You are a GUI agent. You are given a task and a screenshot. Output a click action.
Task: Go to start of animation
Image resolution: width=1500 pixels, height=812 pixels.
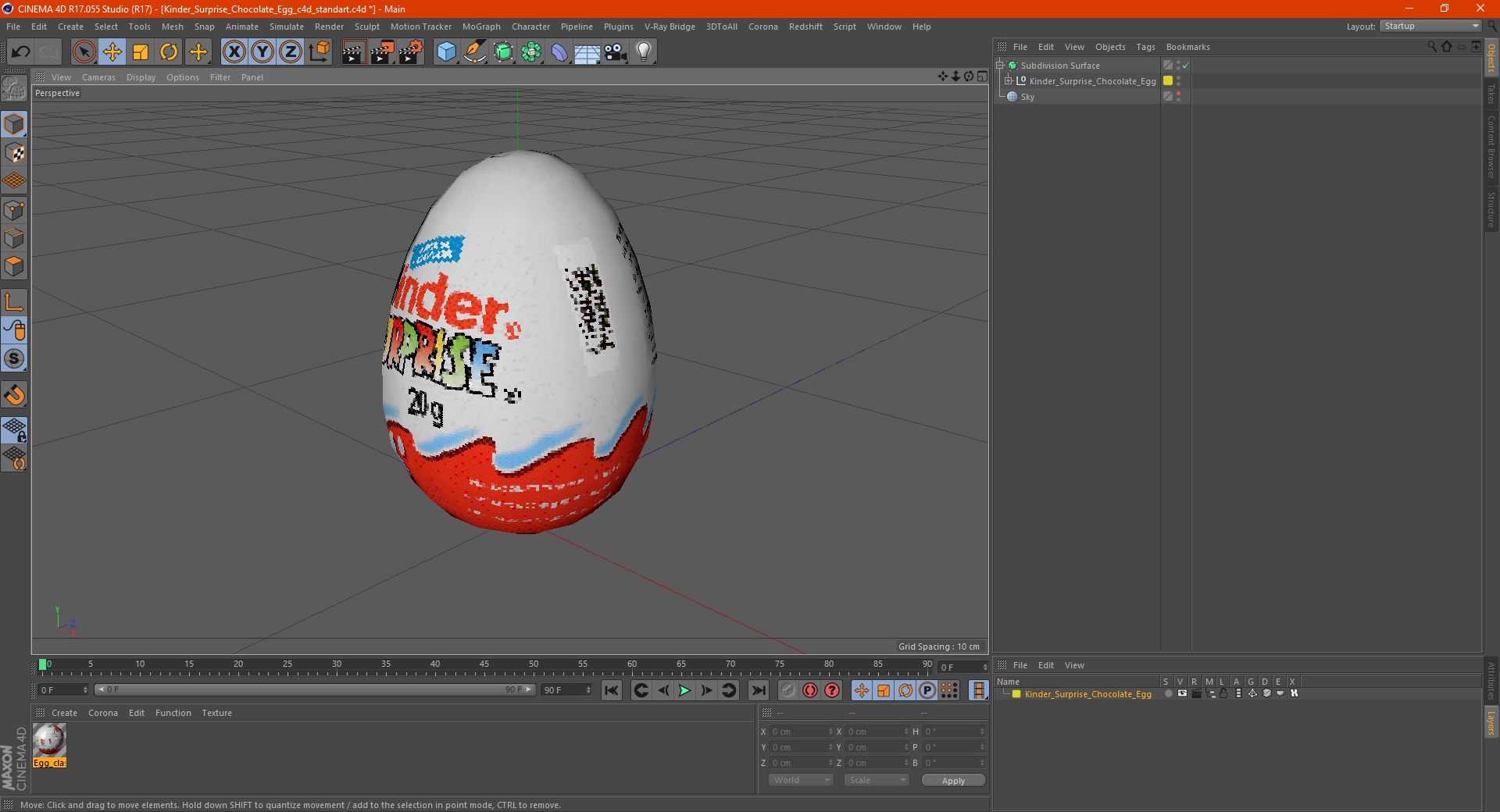click(x=612, y=690)
